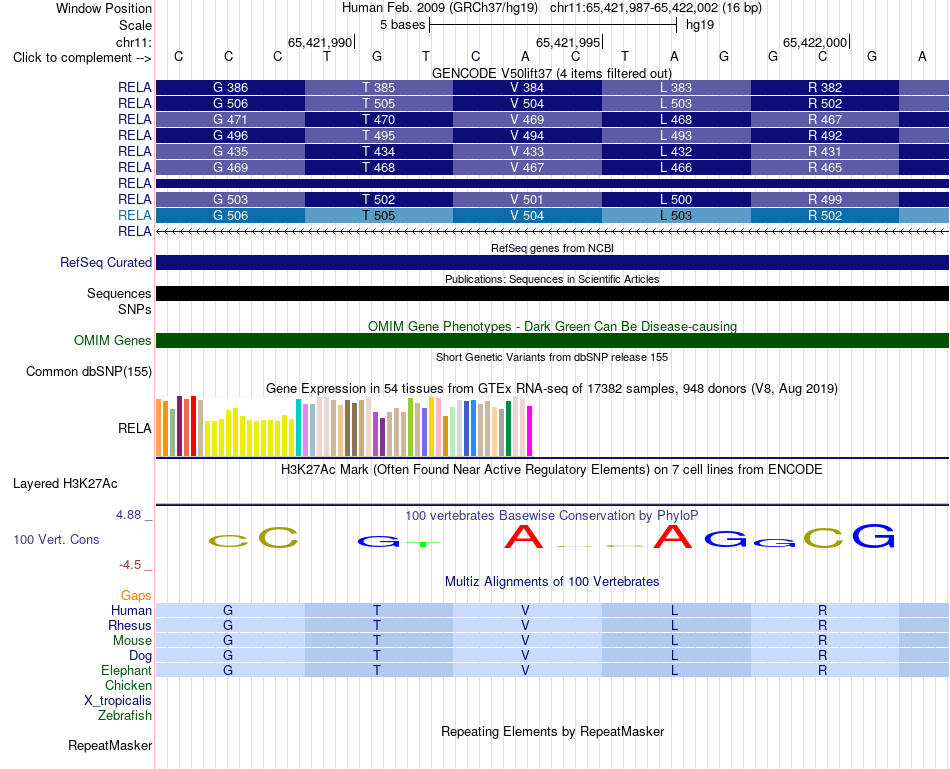Click codon cell 'G 471'
This screenshot has height=769, width=950.
point(230,119)
